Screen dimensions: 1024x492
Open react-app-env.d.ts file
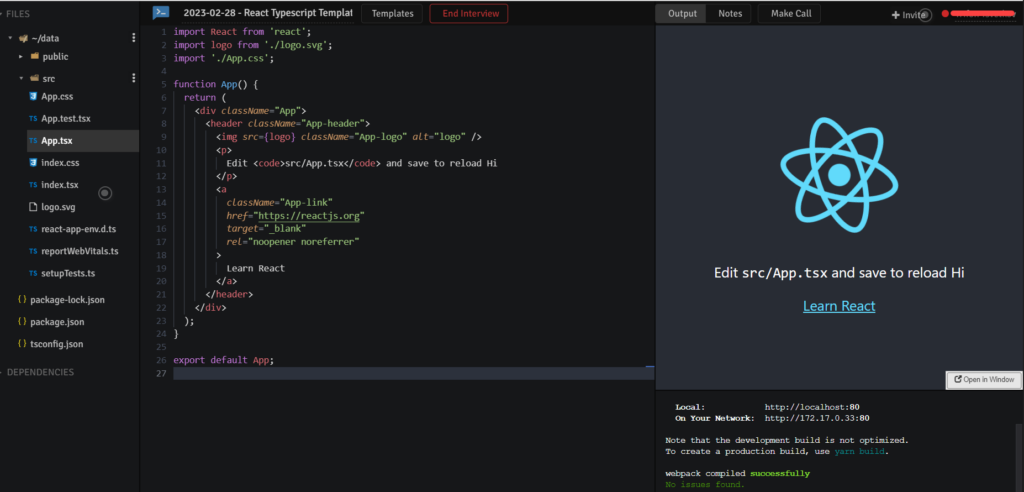[x=78, y=229]
